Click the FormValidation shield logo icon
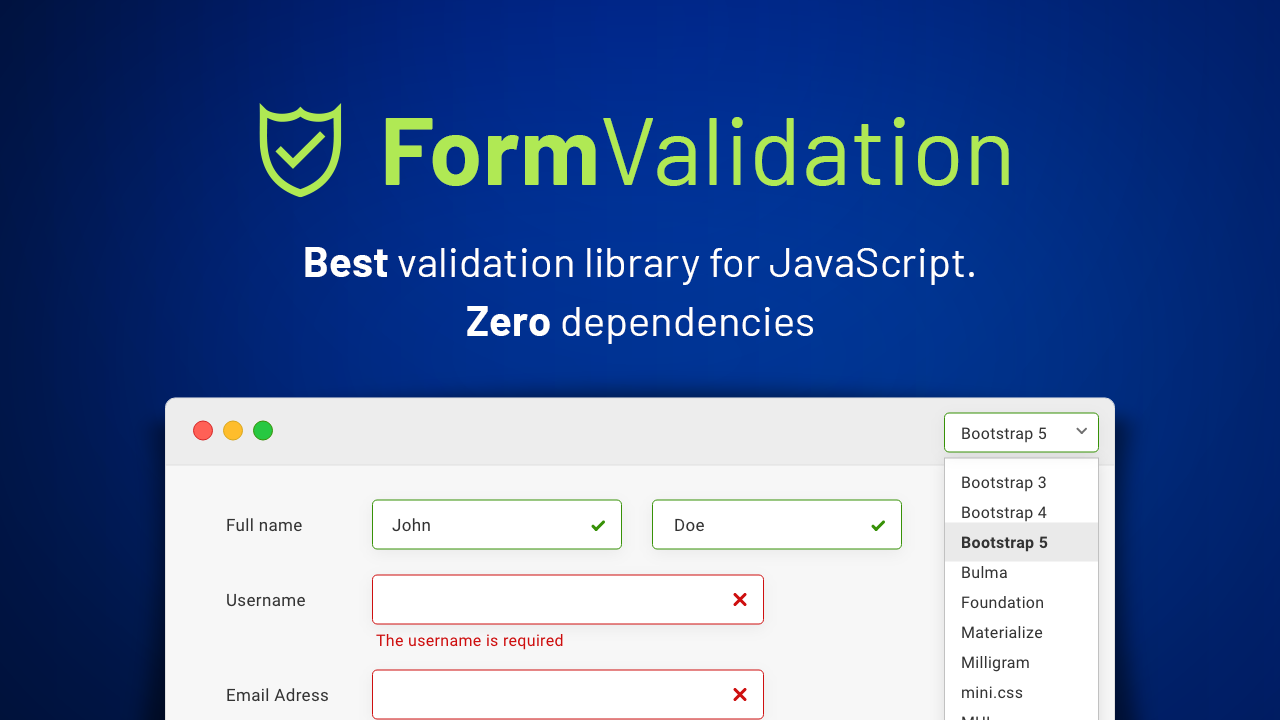This screenshot has width=1280, height=720. (x=300, y=150)
